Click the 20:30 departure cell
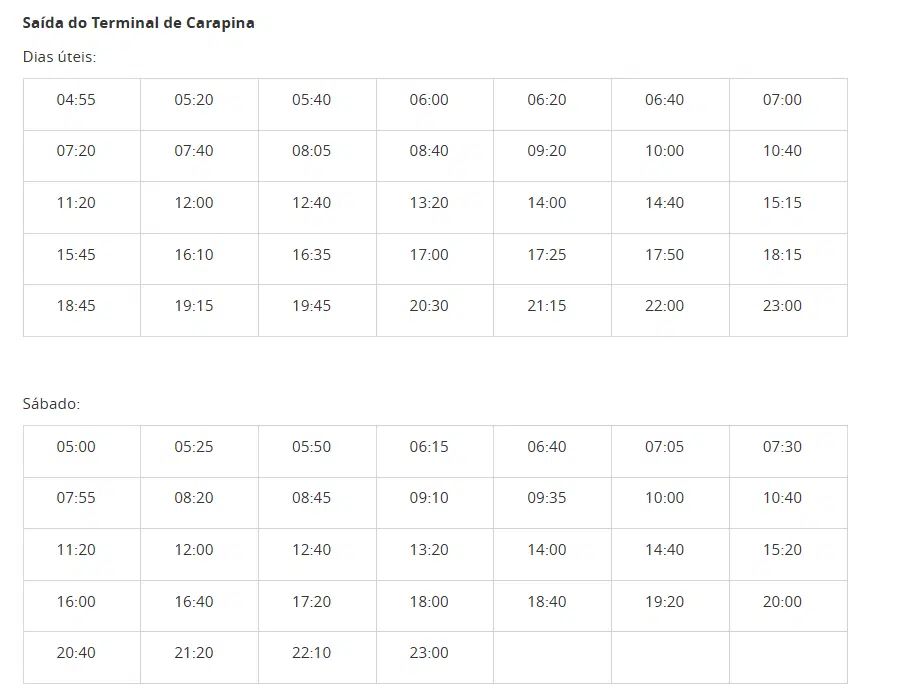Viewport: 907px width, 697px height. [x=429, y=306]
